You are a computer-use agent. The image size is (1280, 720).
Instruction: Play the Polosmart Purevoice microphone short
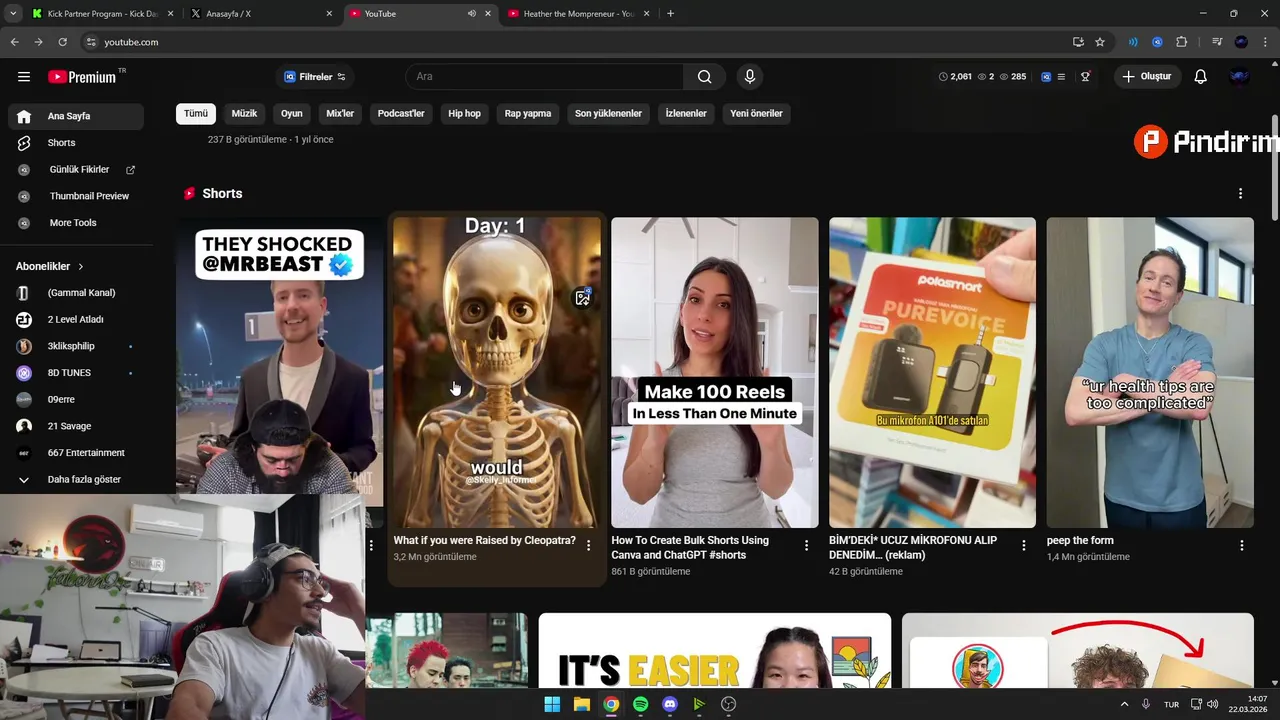coord(932,372)
